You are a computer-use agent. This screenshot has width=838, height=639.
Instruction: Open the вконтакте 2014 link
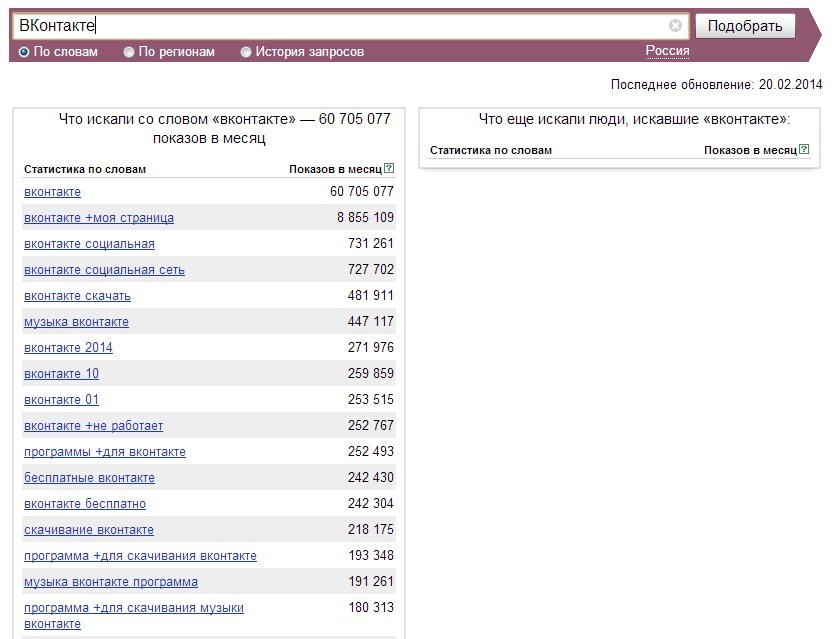click(68, 348)
